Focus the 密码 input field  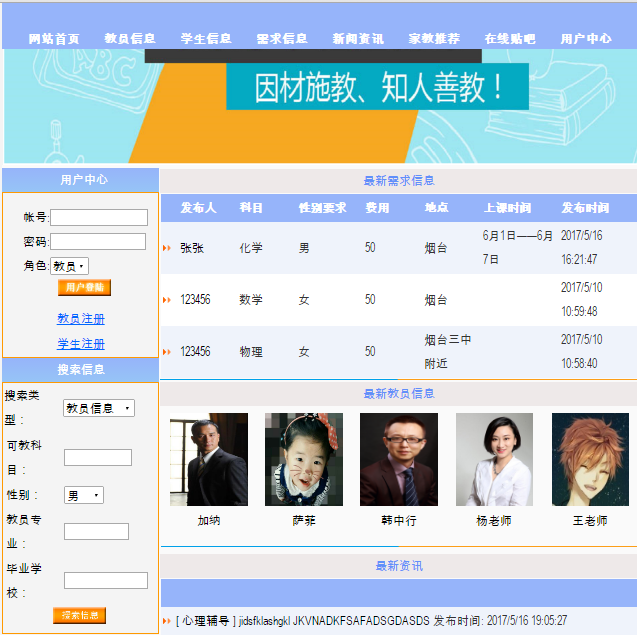[98, 241]
